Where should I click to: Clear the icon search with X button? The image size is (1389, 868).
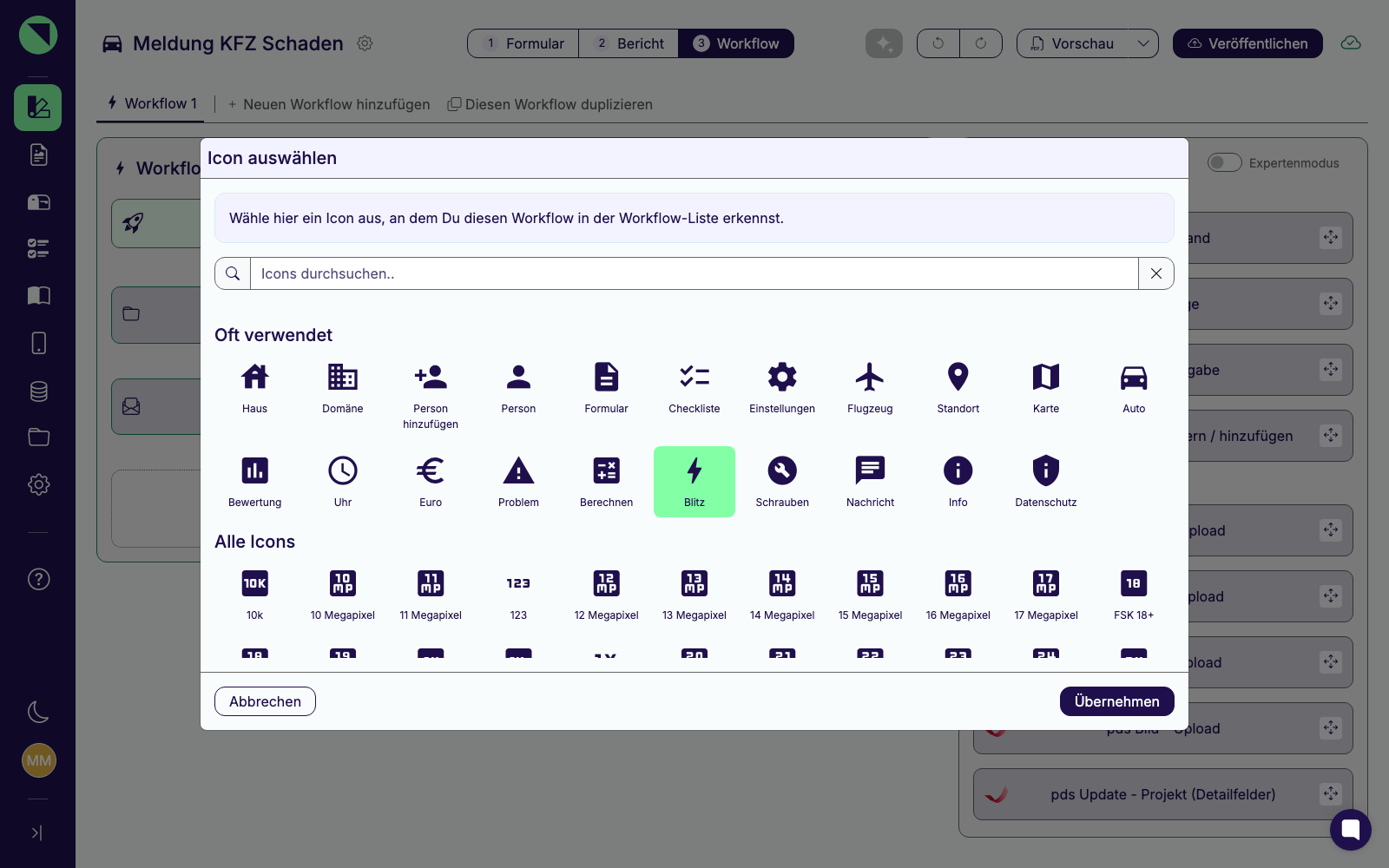point(1156,273)
